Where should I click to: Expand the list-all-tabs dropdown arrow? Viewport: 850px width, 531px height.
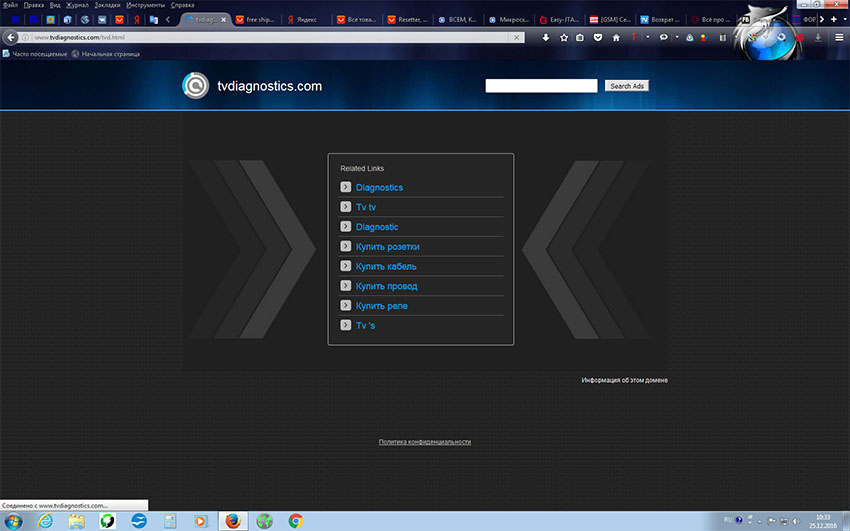(x=846, y=19)
